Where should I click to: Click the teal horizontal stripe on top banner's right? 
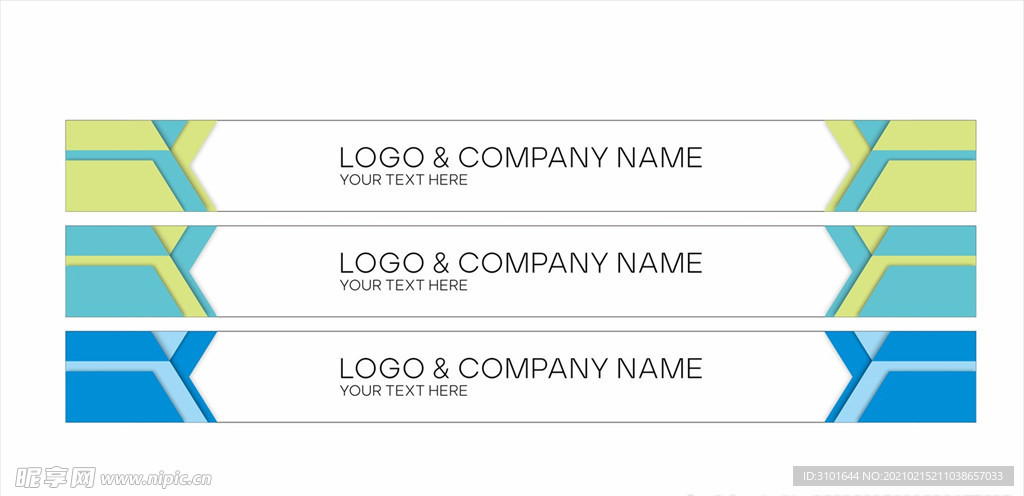click(x=930, y=155)
